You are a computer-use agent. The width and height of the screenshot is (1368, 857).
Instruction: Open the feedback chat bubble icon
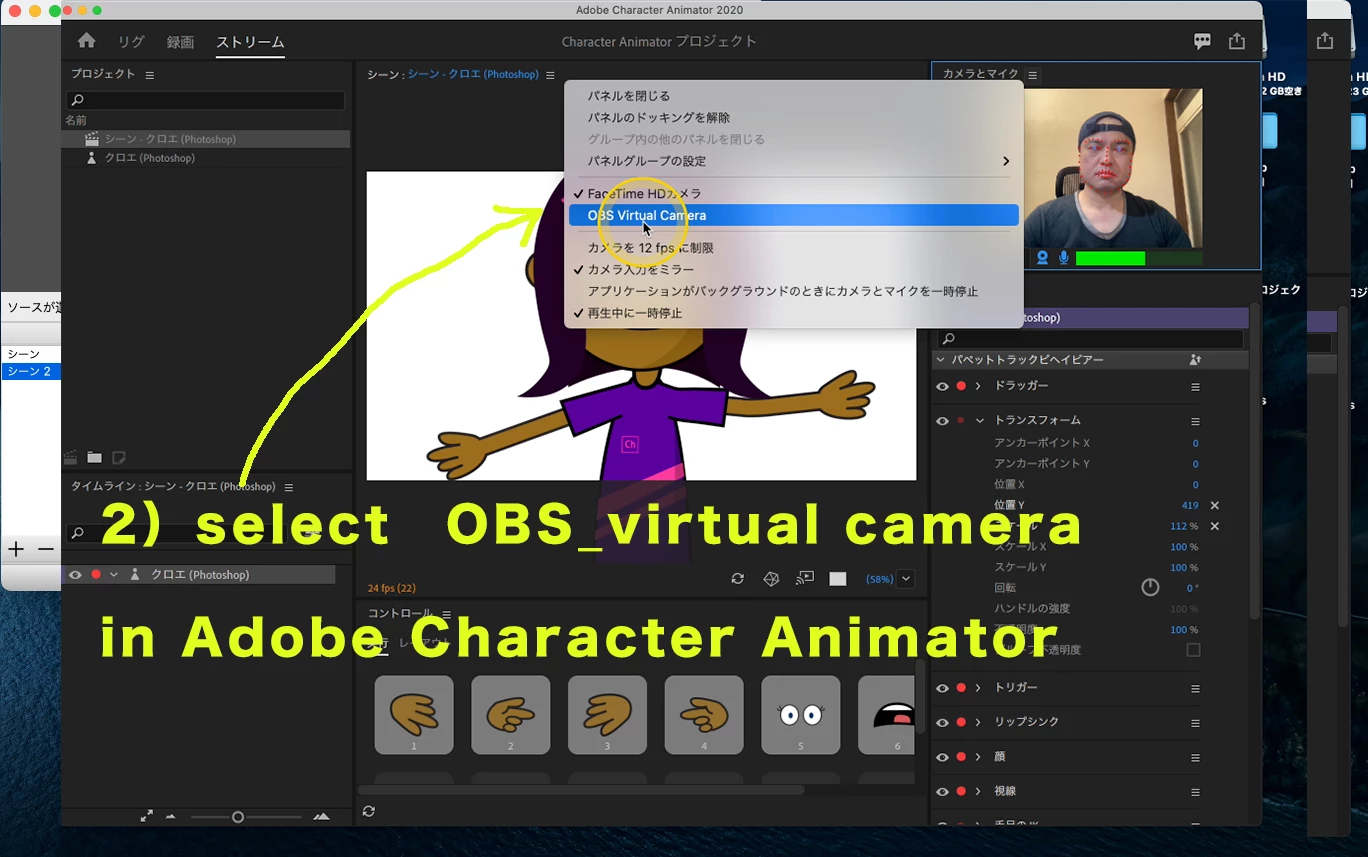tap(1202, 41)
